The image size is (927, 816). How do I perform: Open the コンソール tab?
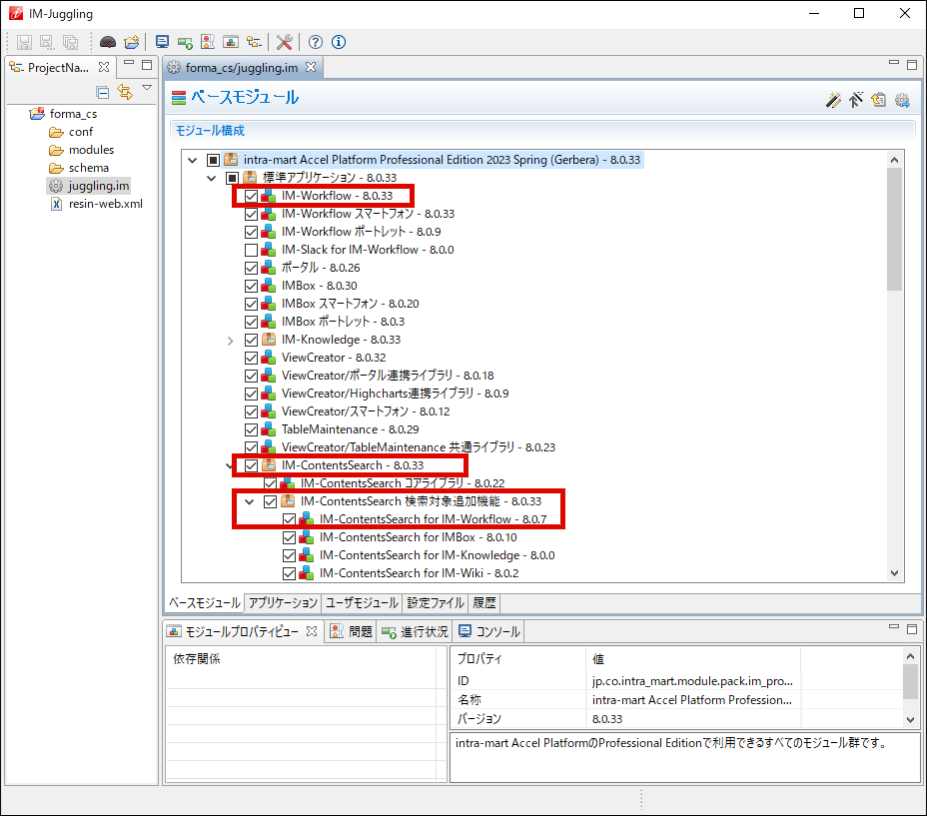(x=490, y=632)
